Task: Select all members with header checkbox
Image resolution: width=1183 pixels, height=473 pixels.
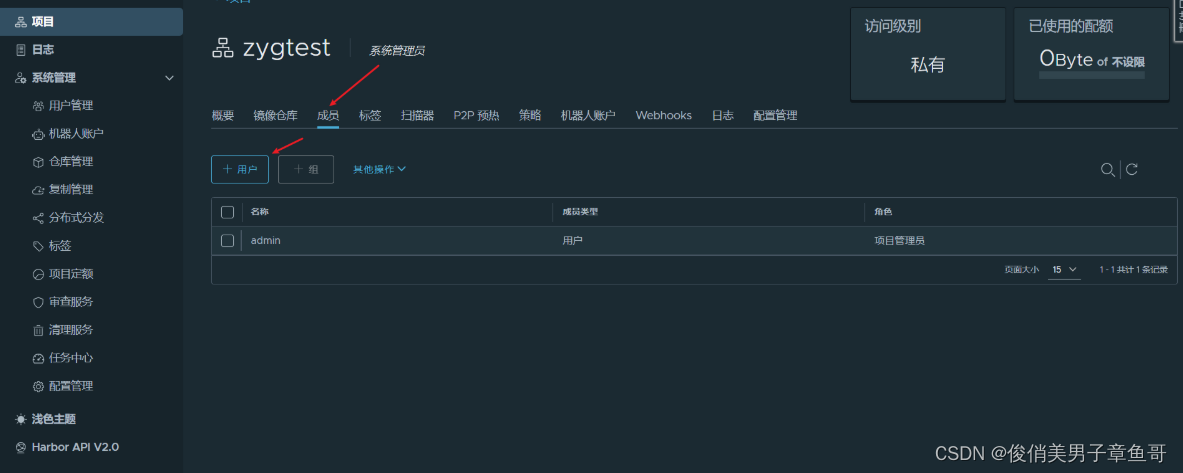Action: pos(227,212)
